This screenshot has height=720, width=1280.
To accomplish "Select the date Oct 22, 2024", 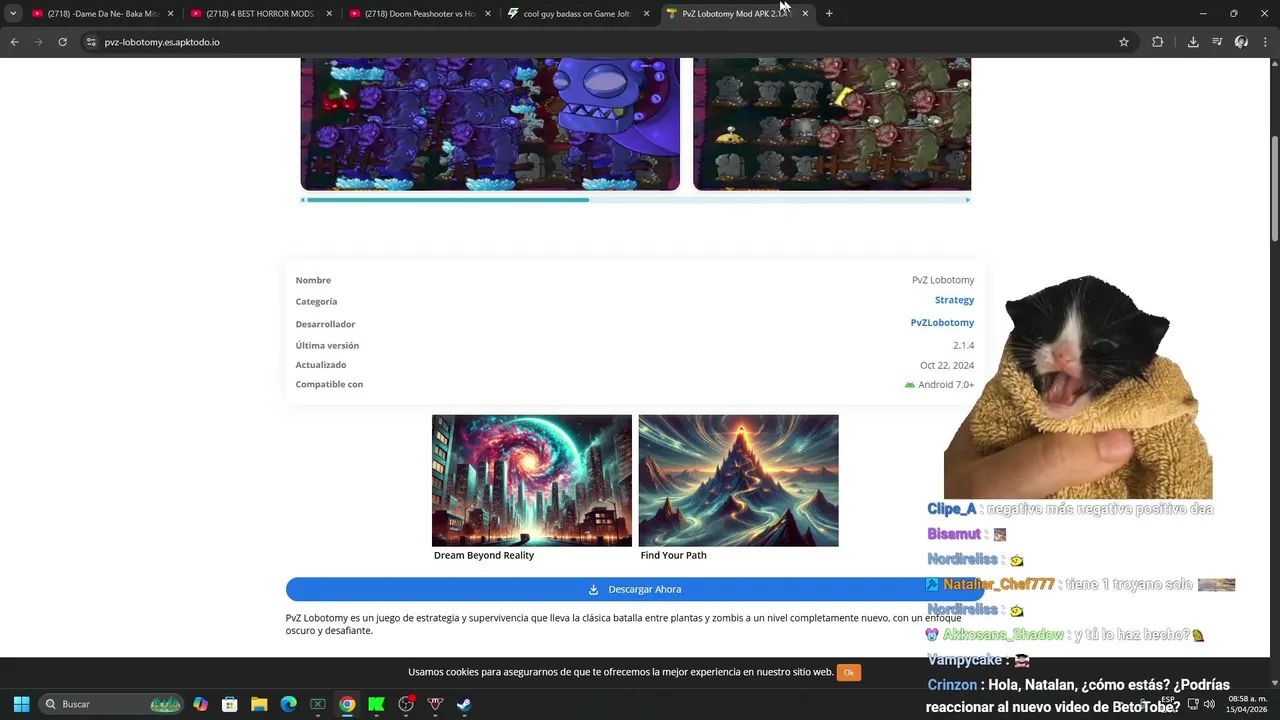I will [x=947, y=365].
